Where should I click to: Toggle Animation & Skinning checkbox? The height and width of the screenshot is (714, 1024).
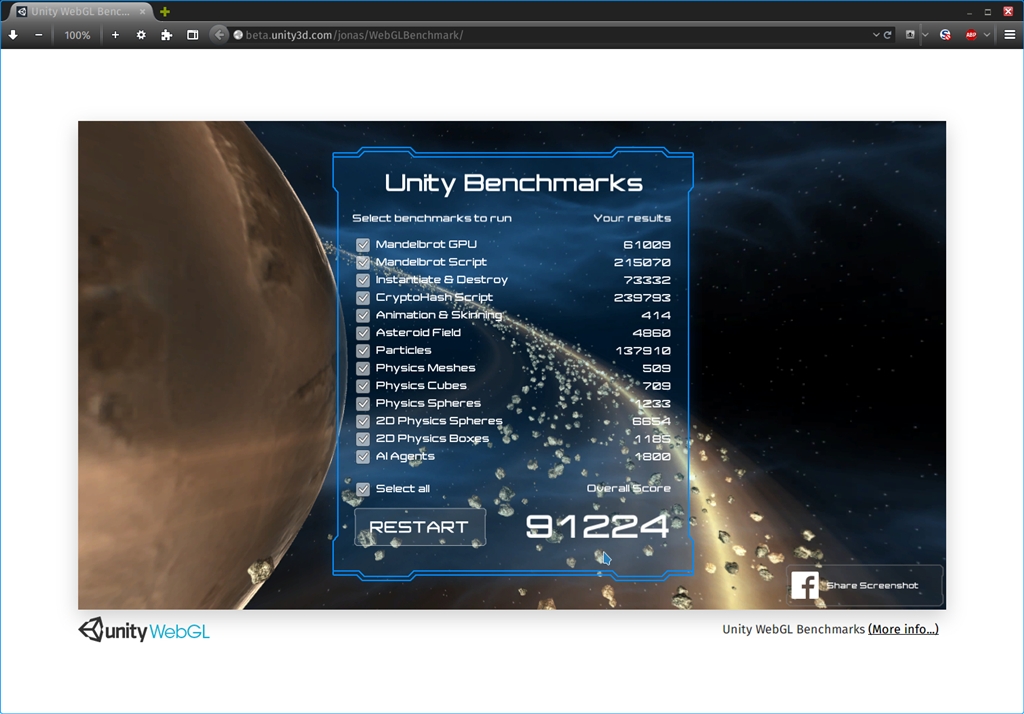click(x=363, y=315)
